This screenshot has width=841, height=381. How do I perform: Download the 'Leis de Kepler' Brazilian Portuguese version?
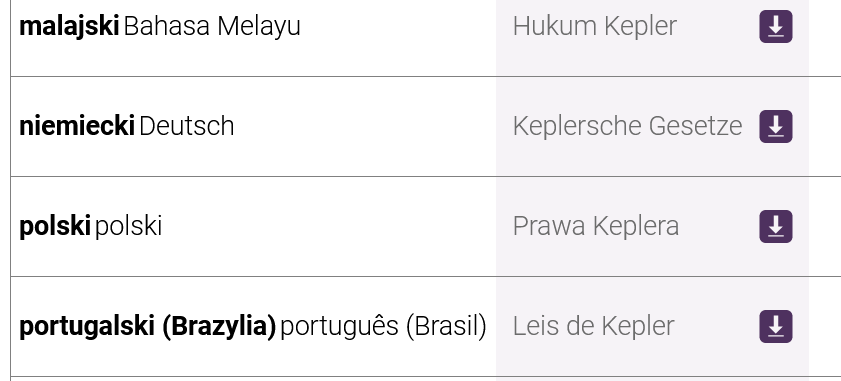776,326
